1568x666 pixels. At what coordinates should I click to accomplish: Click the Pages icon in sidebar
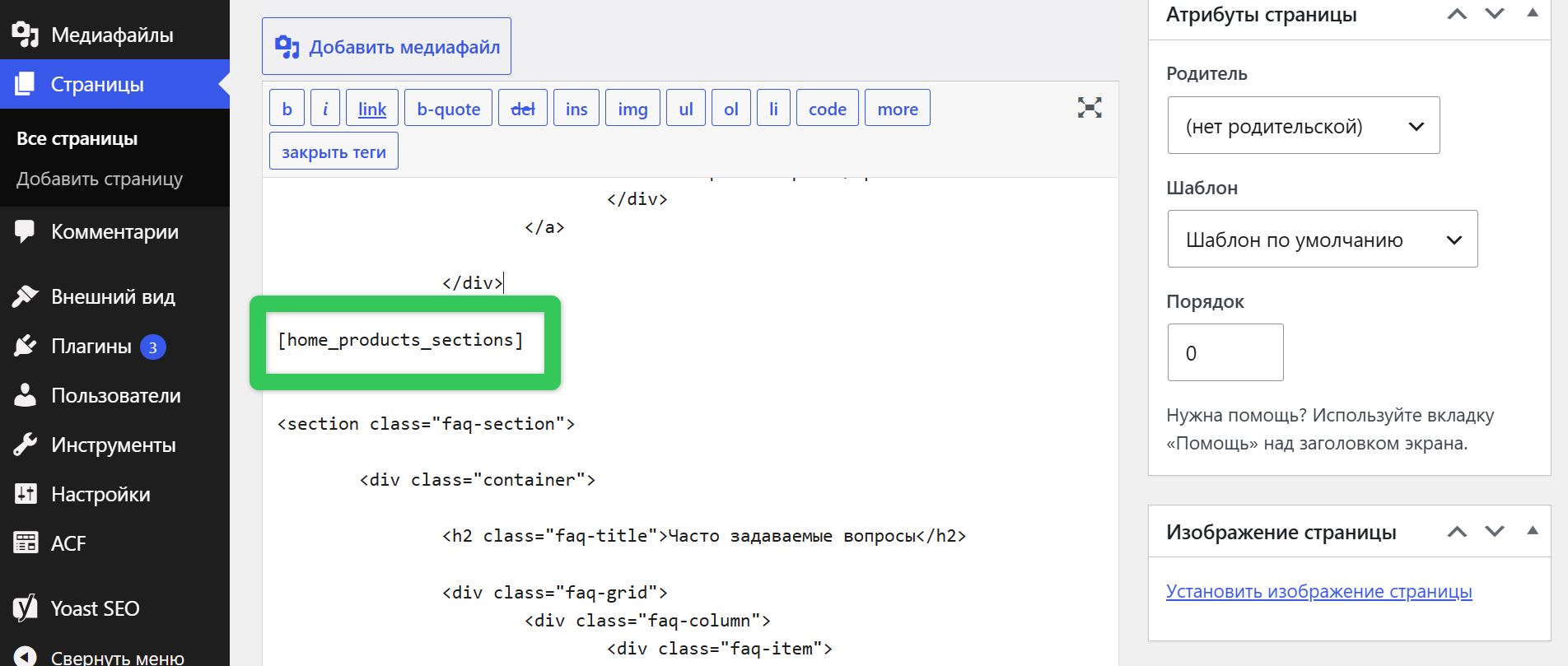pos(26,84)
